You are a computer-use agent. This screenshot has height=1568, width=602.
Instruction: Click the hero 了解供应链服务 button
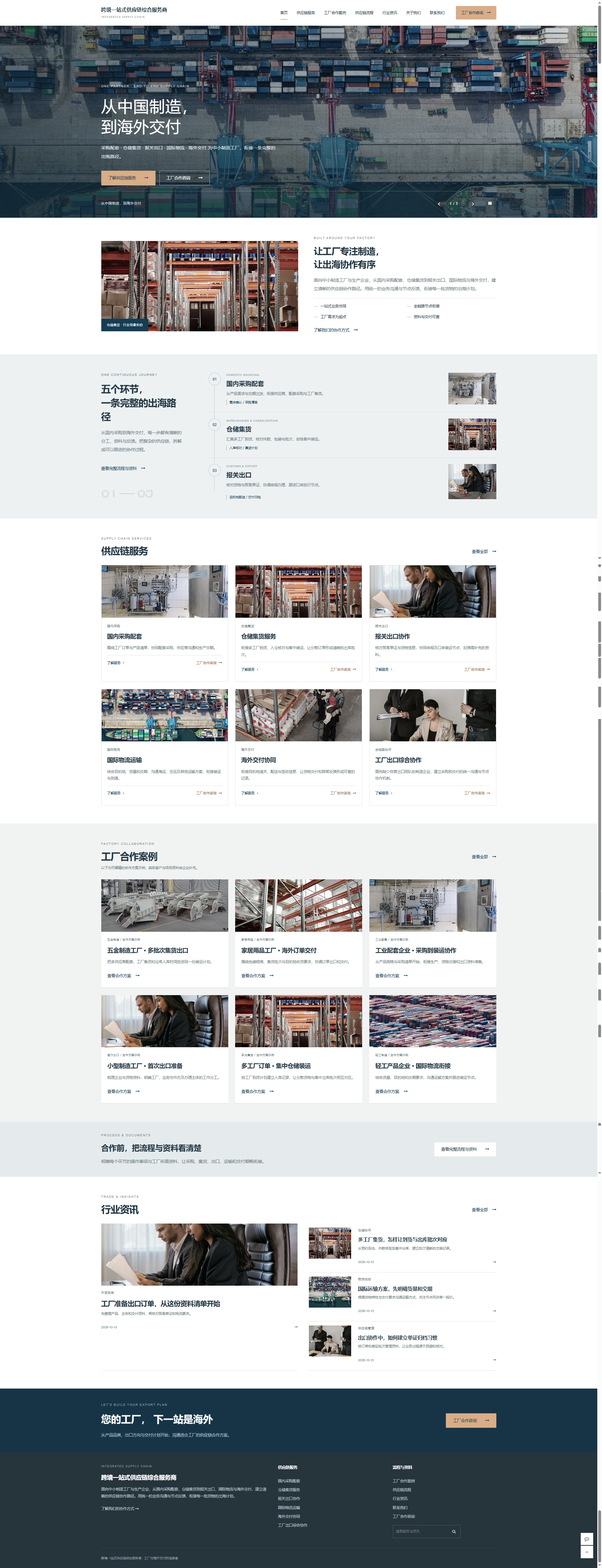click(x=128, y=178)
